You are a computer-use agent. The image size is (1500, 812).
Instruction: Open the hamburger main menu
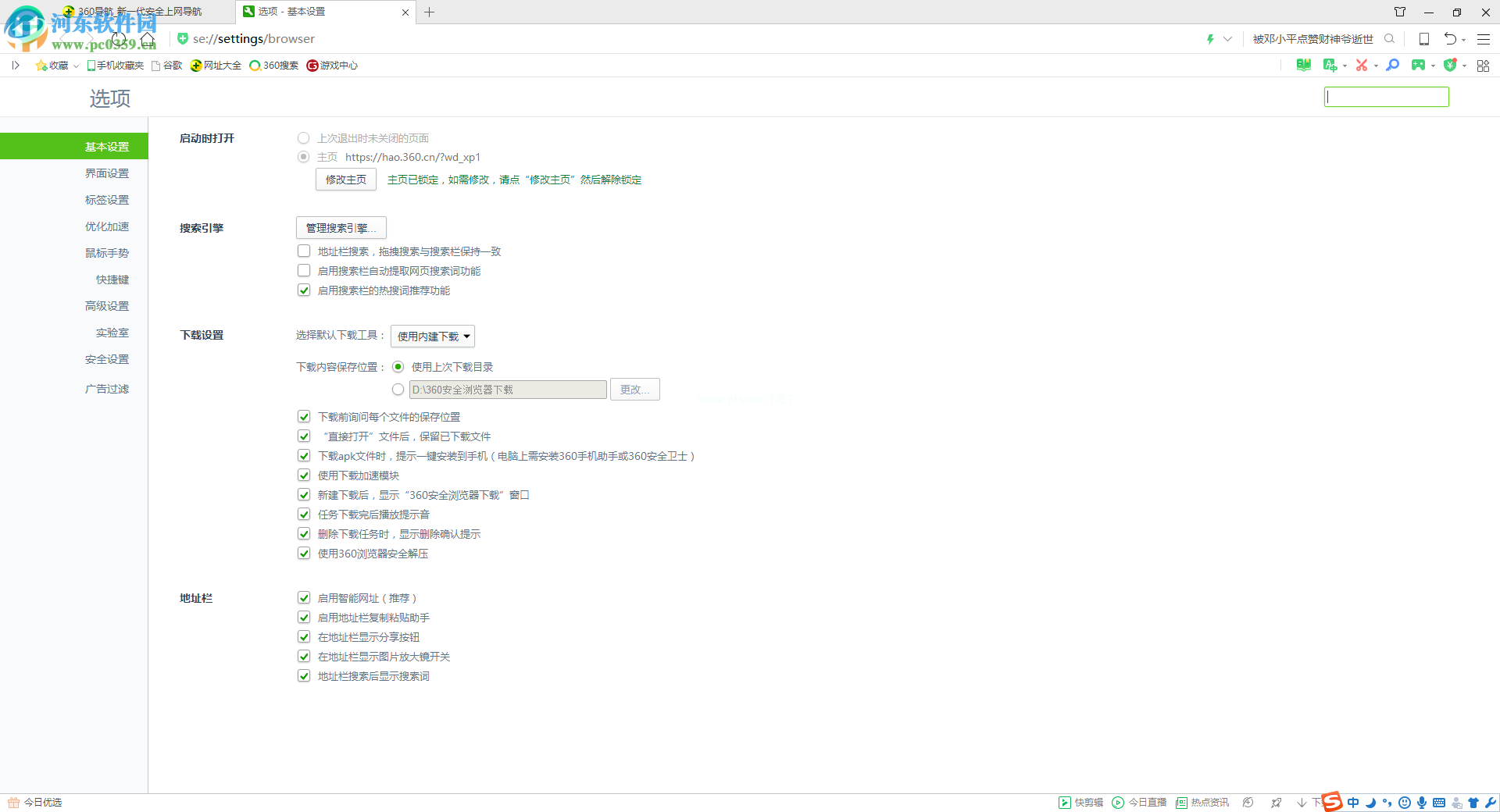coord(1484,39)
